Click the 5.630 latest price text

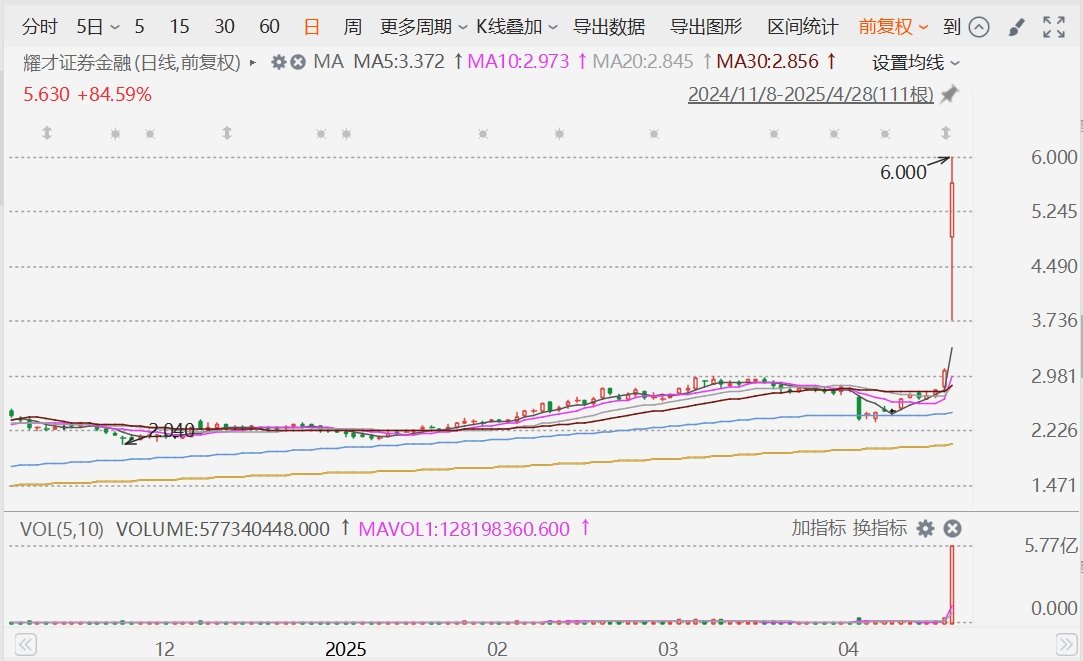[46, 95]
